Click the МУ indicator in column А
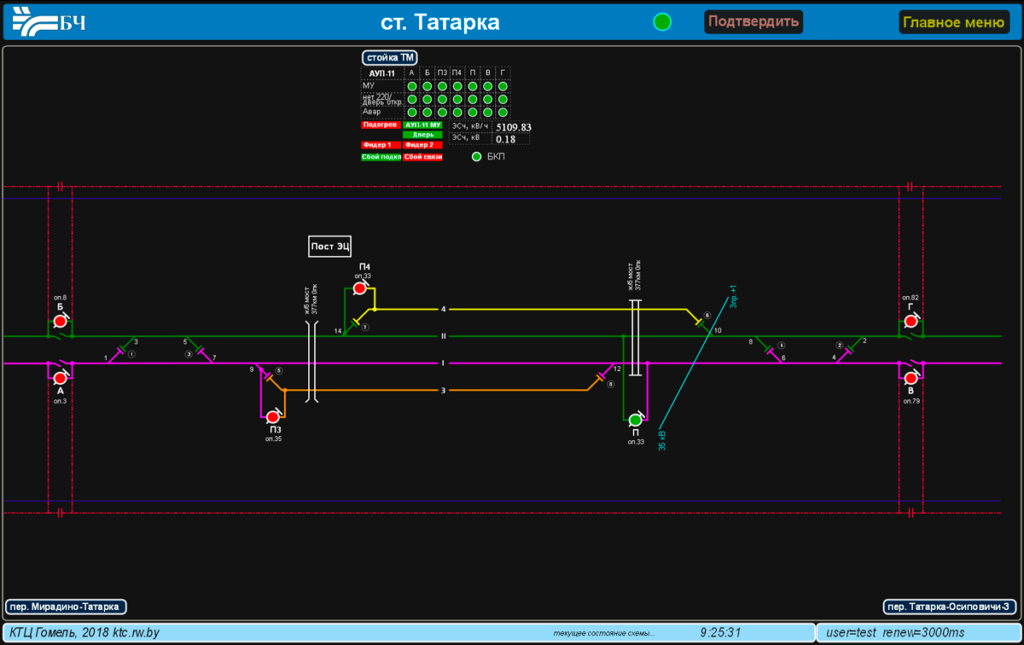 [412, 86]
